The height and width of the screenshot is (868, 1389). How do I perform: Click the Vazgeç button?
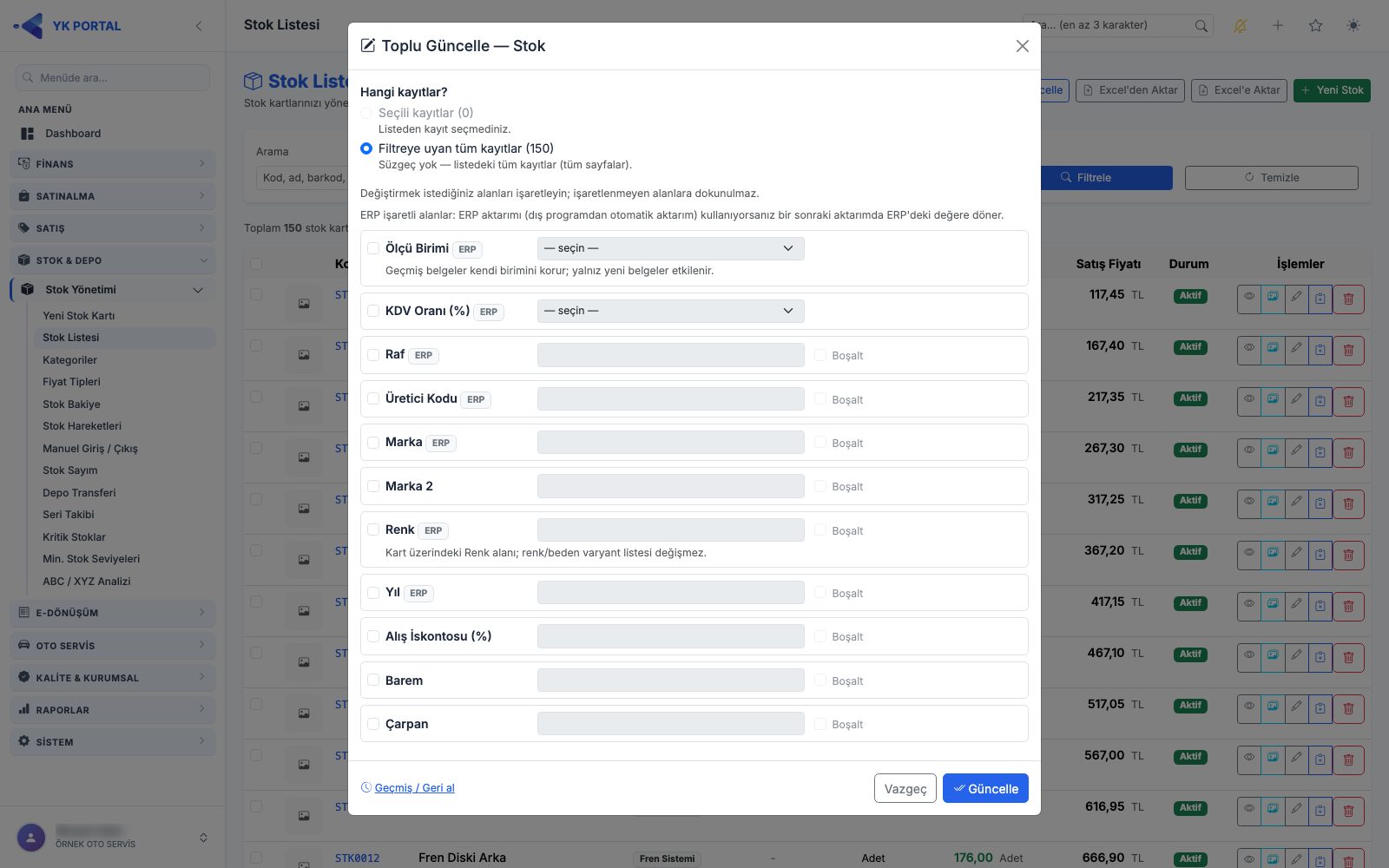pos(905,788)
